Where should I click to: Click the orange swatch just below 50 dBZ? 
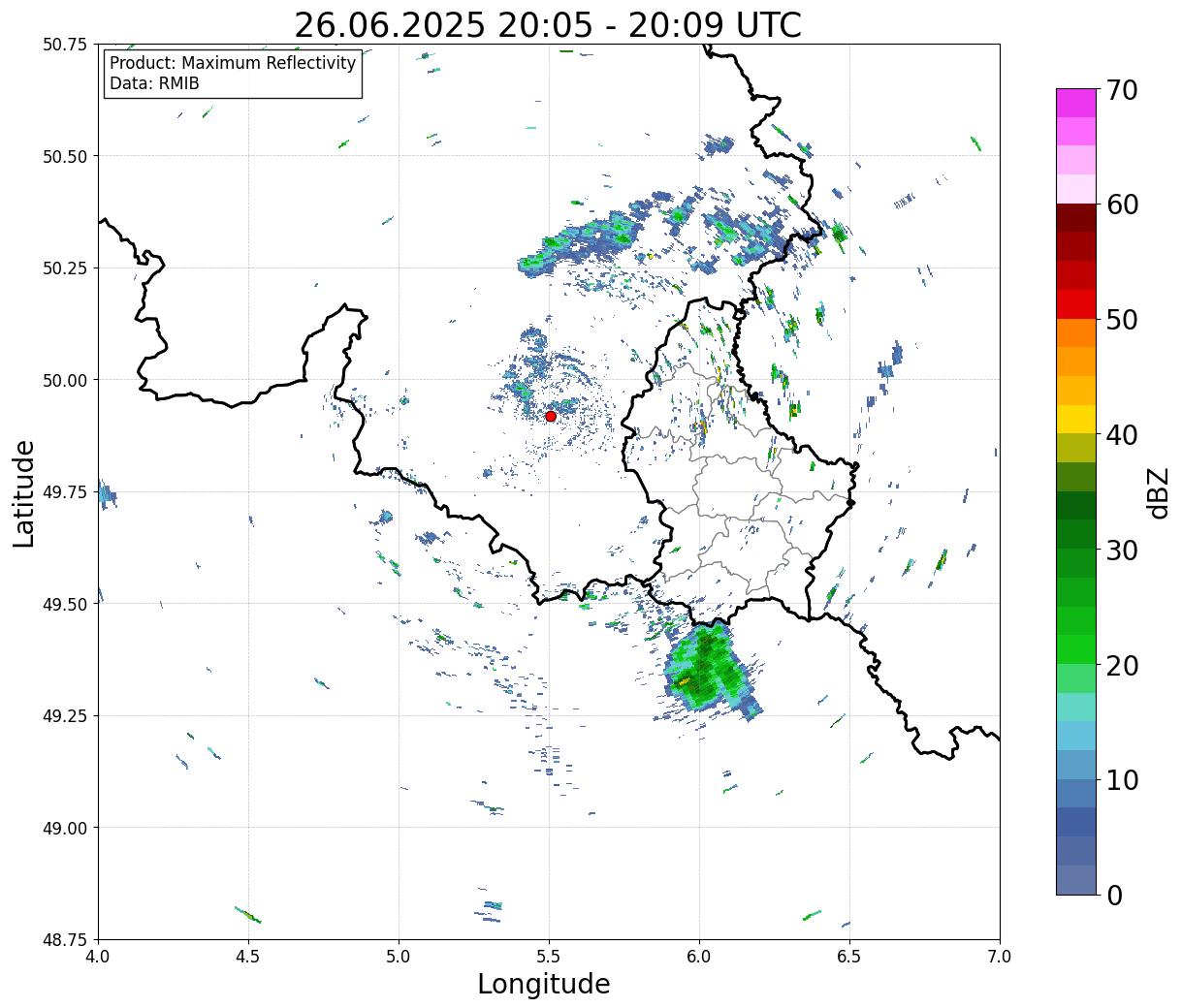click(x=1076, y=332)
